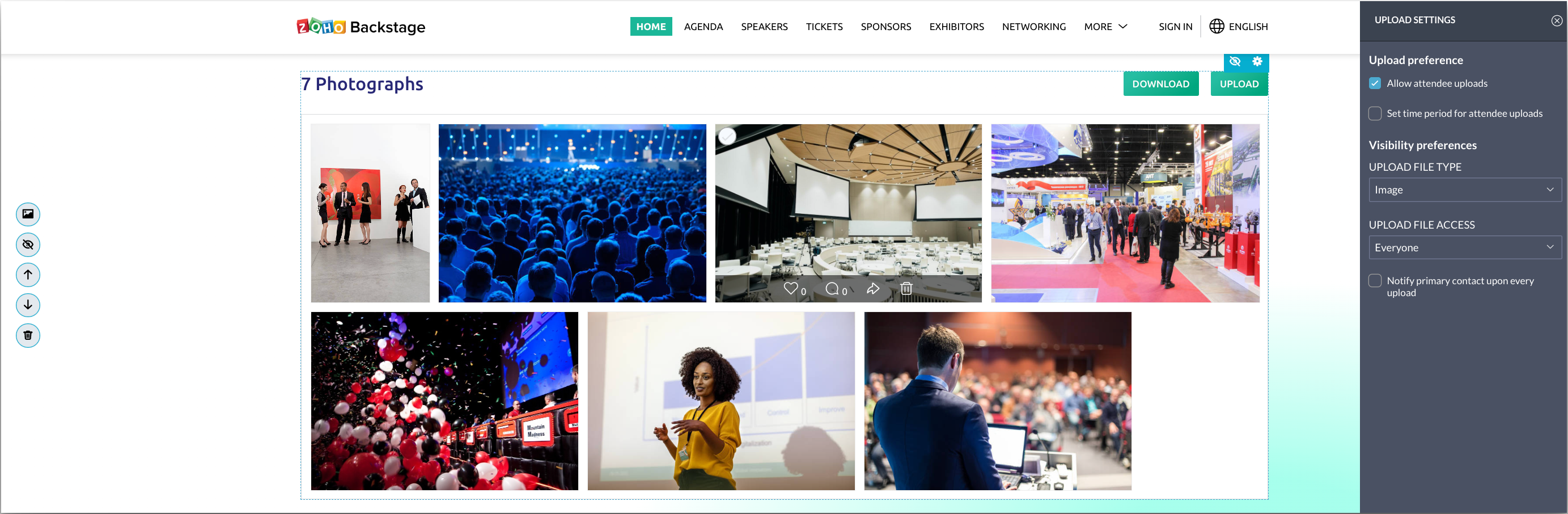
Task: Click the heart like icon on conference hall photo
Action: click(790, 289)
